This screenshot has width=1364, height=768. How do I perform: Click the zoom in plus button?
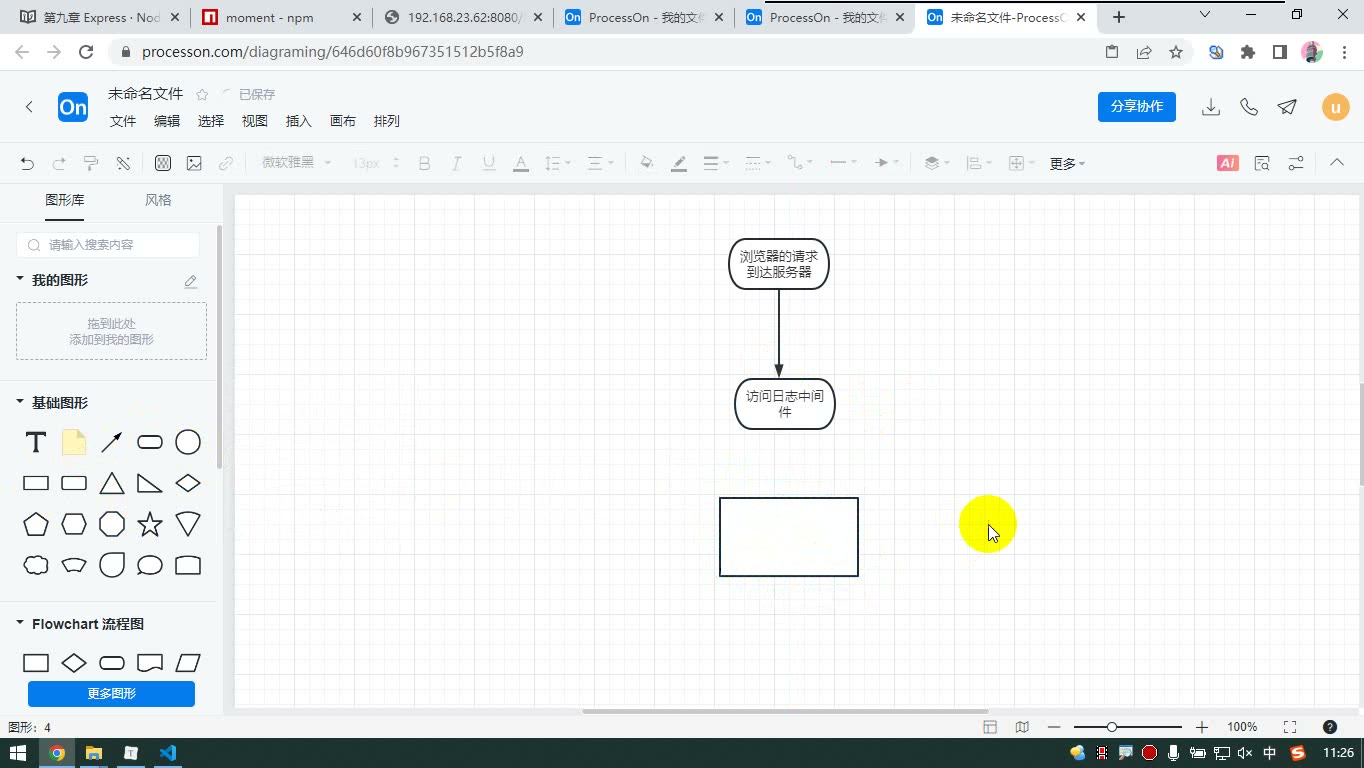tap(1202, 727)
